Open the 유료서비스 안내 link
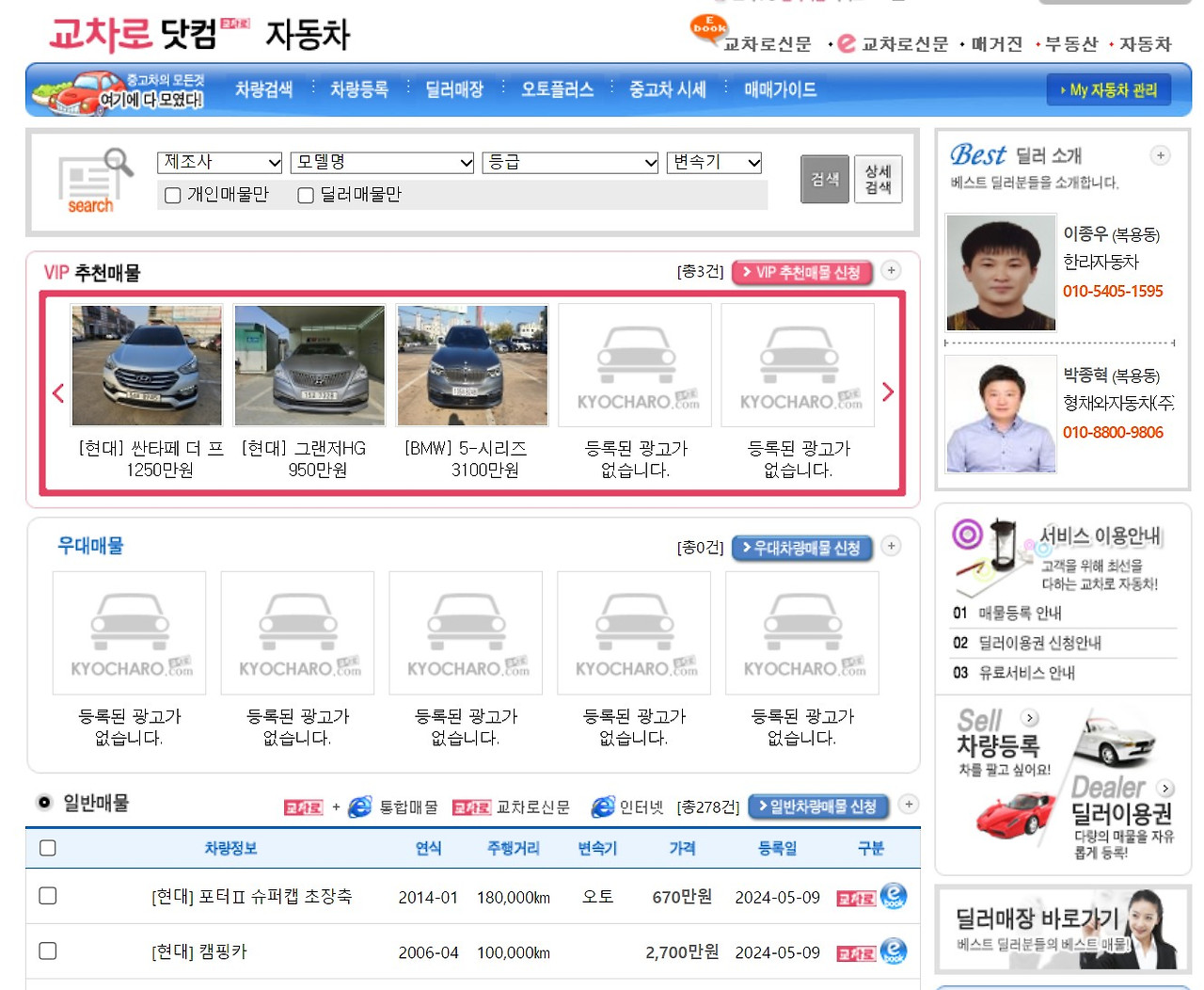The width and height of the screenshot is (1204, 990). tap(1027, 673)
